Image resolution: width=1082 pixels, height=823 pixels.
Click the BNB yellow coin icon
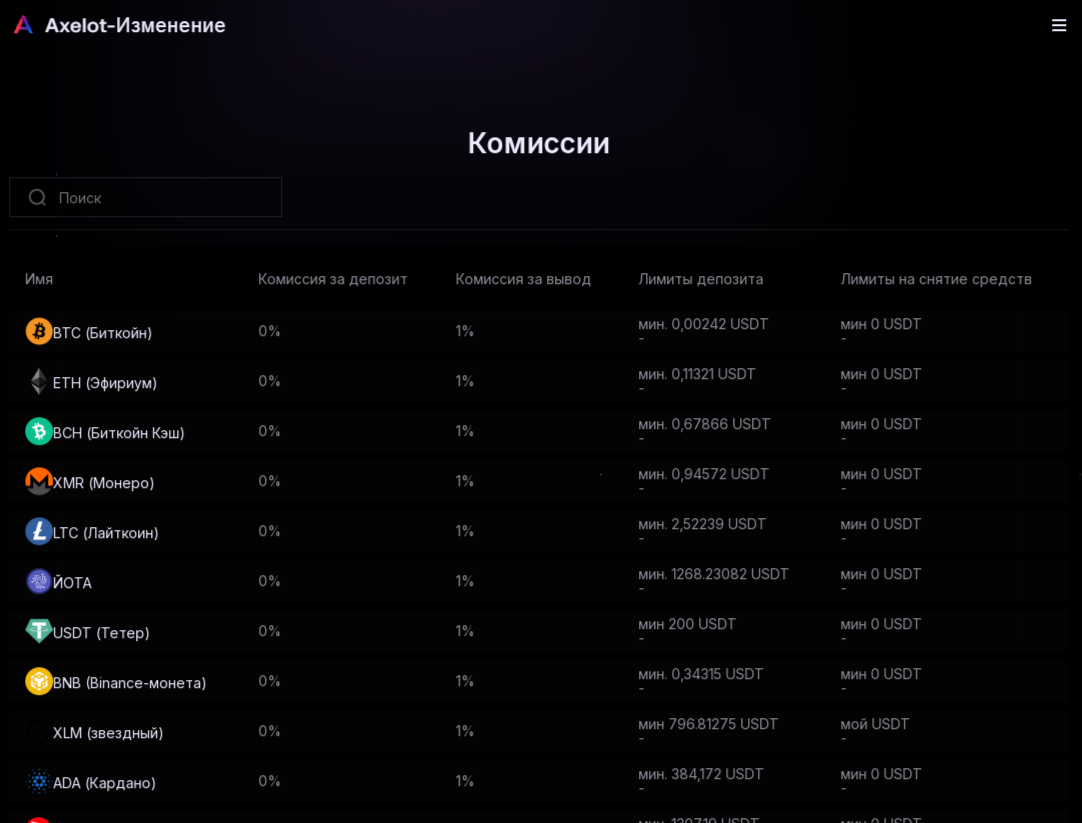click(39, 682)
